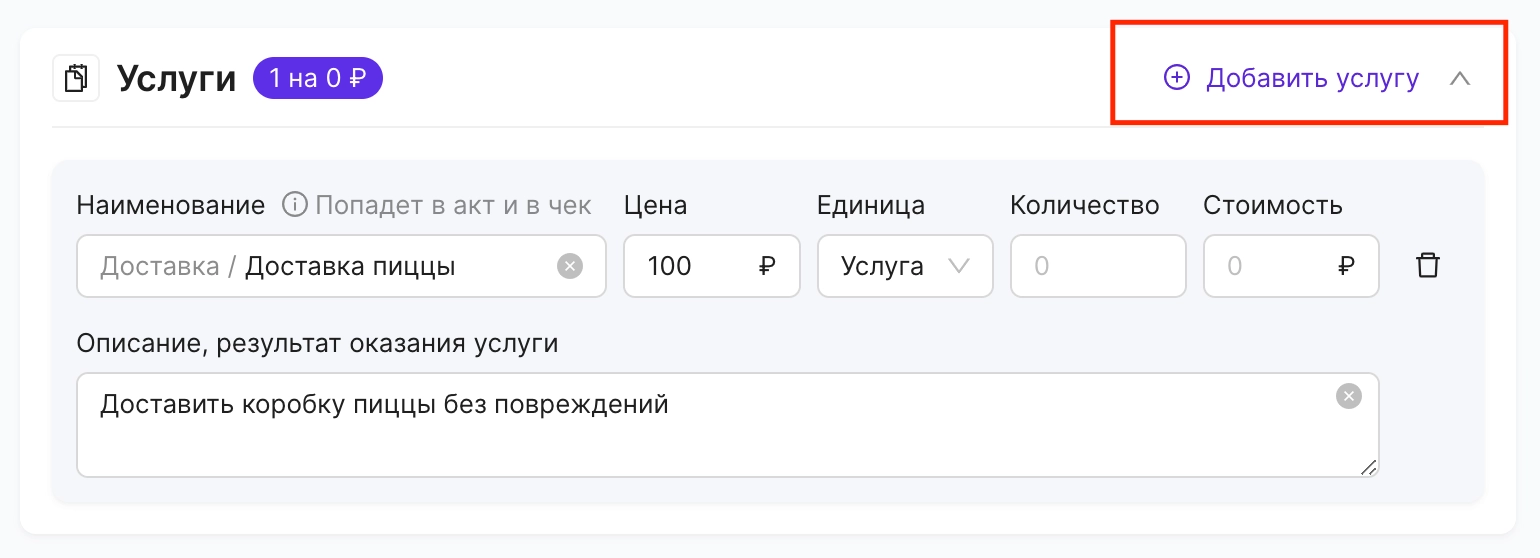
Task: Click the ruble sign in Стоимость field
Action: pyautogui.click(x=1346, y=266)
